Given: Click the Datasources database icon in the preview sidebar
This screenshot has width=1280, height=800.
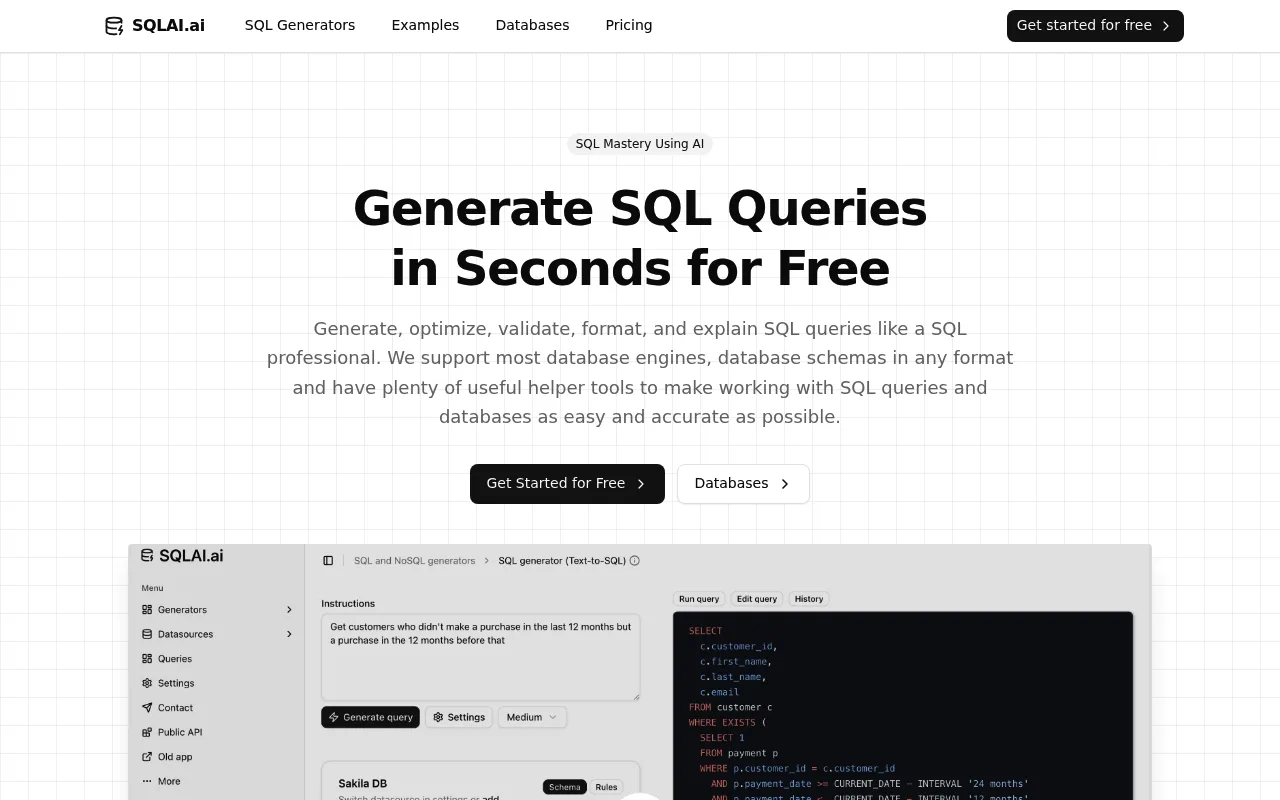Looking at the screenshot, I should (x=147, y=634).
